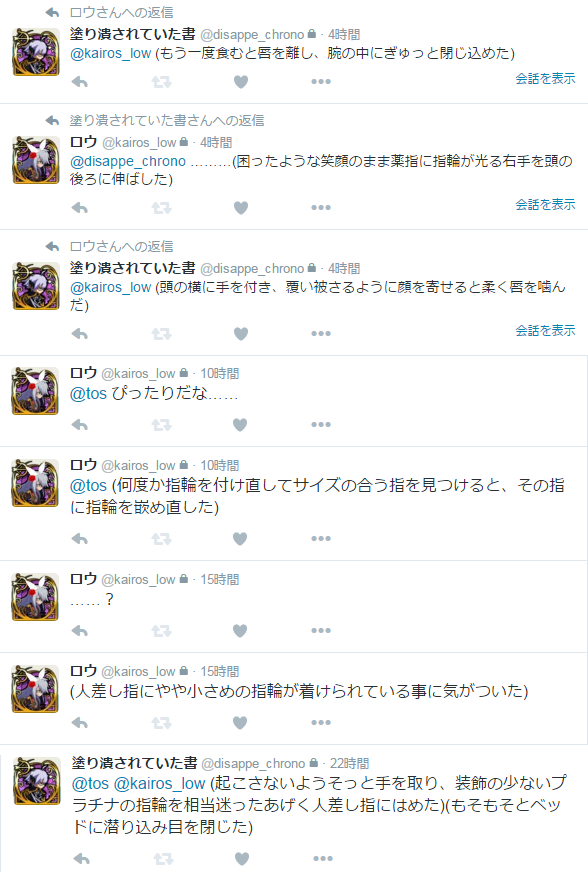Open the 22時間 timestamp of last tweet
The height and width of the screenshot is (880, 588).
[349, 764]
